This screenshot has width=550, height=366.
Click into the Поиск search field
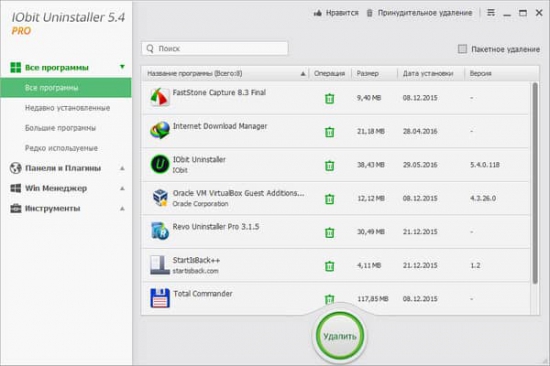[x=215, y=48]
